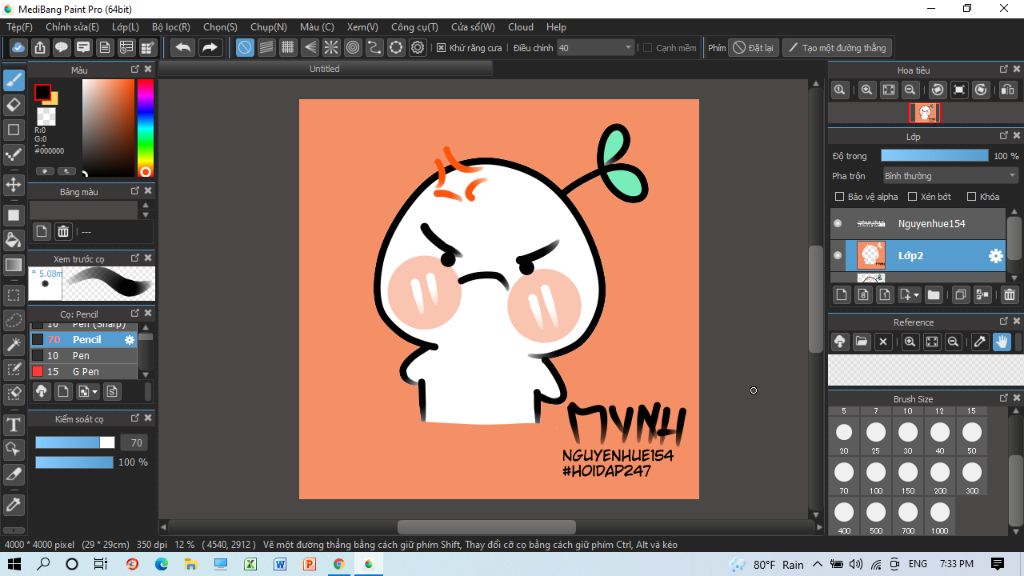Open Pha trộn blend mode dropdown

[950, 176]
